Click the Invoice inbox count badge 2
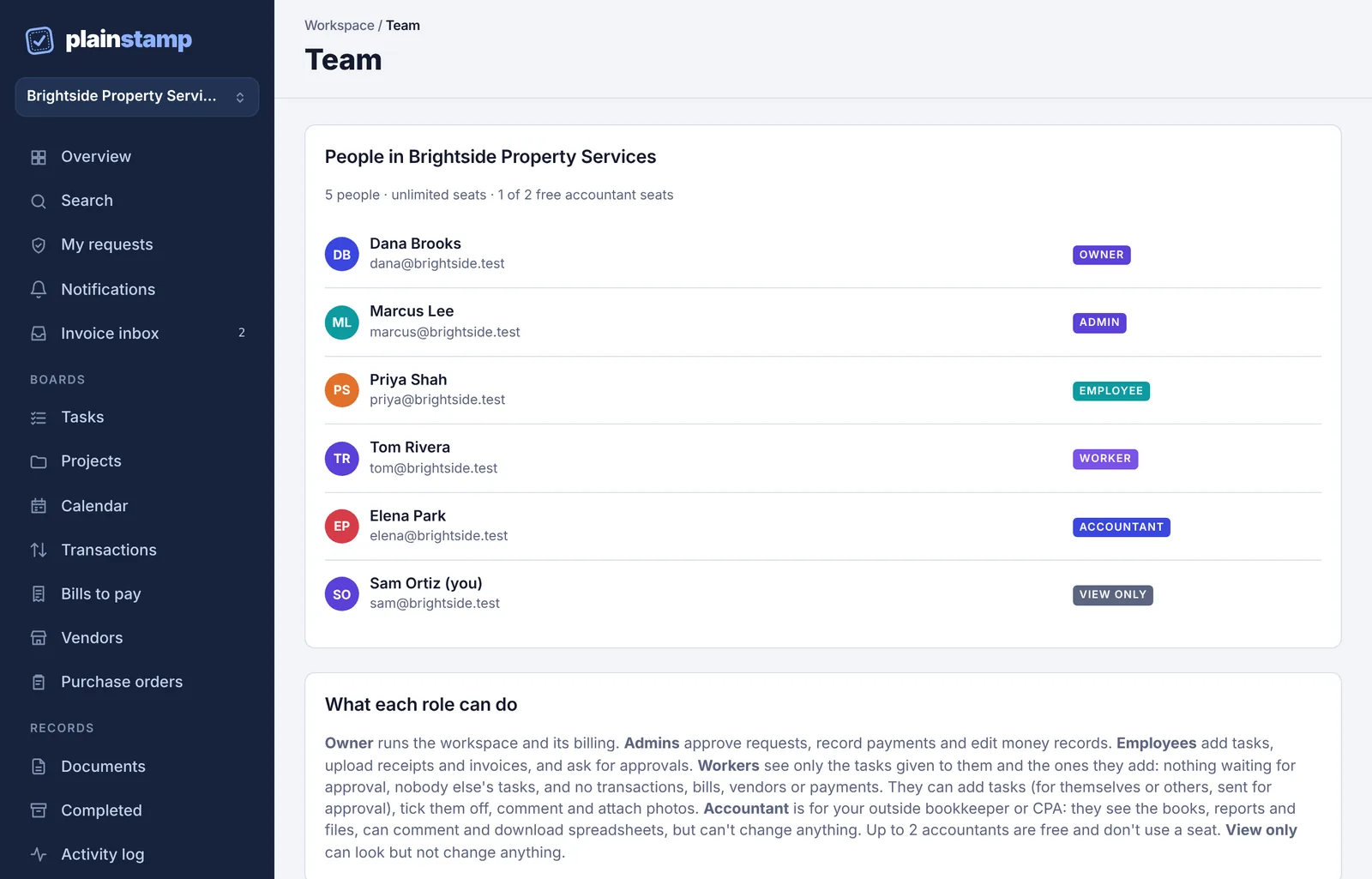The image size is (1372, 879). (242, 333)
